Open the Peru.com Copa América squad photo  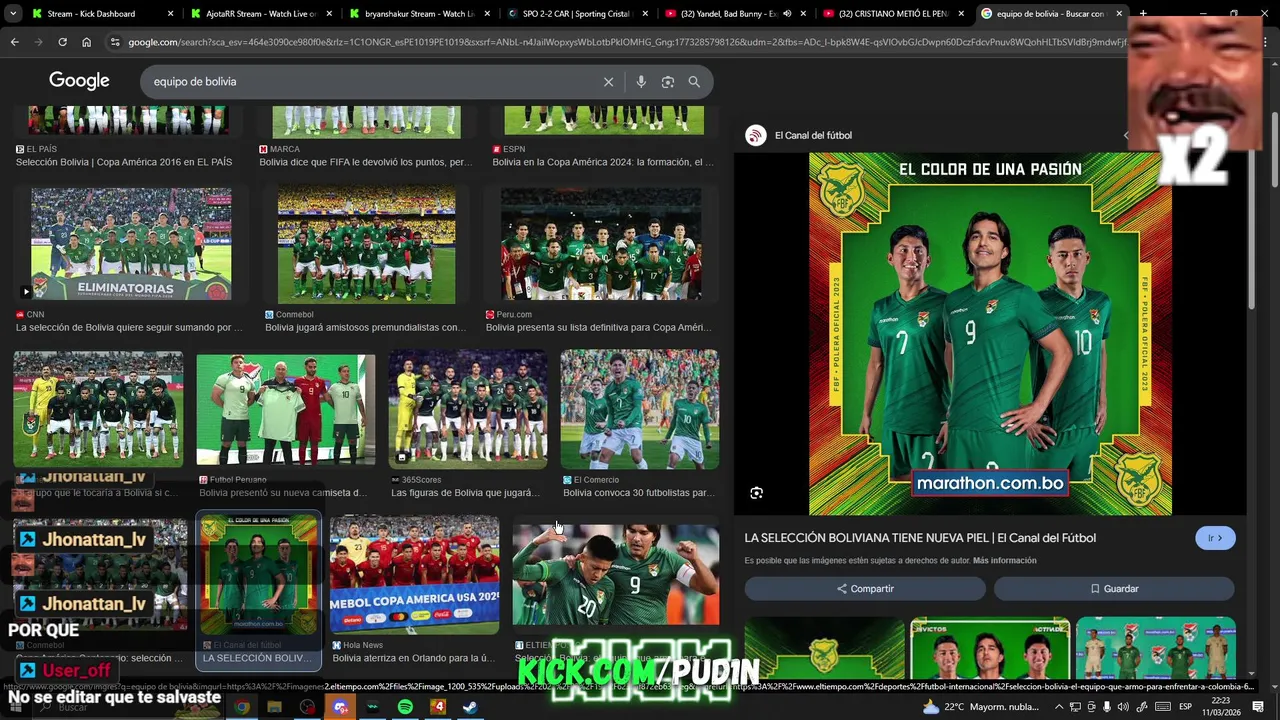tap(601, 245)
